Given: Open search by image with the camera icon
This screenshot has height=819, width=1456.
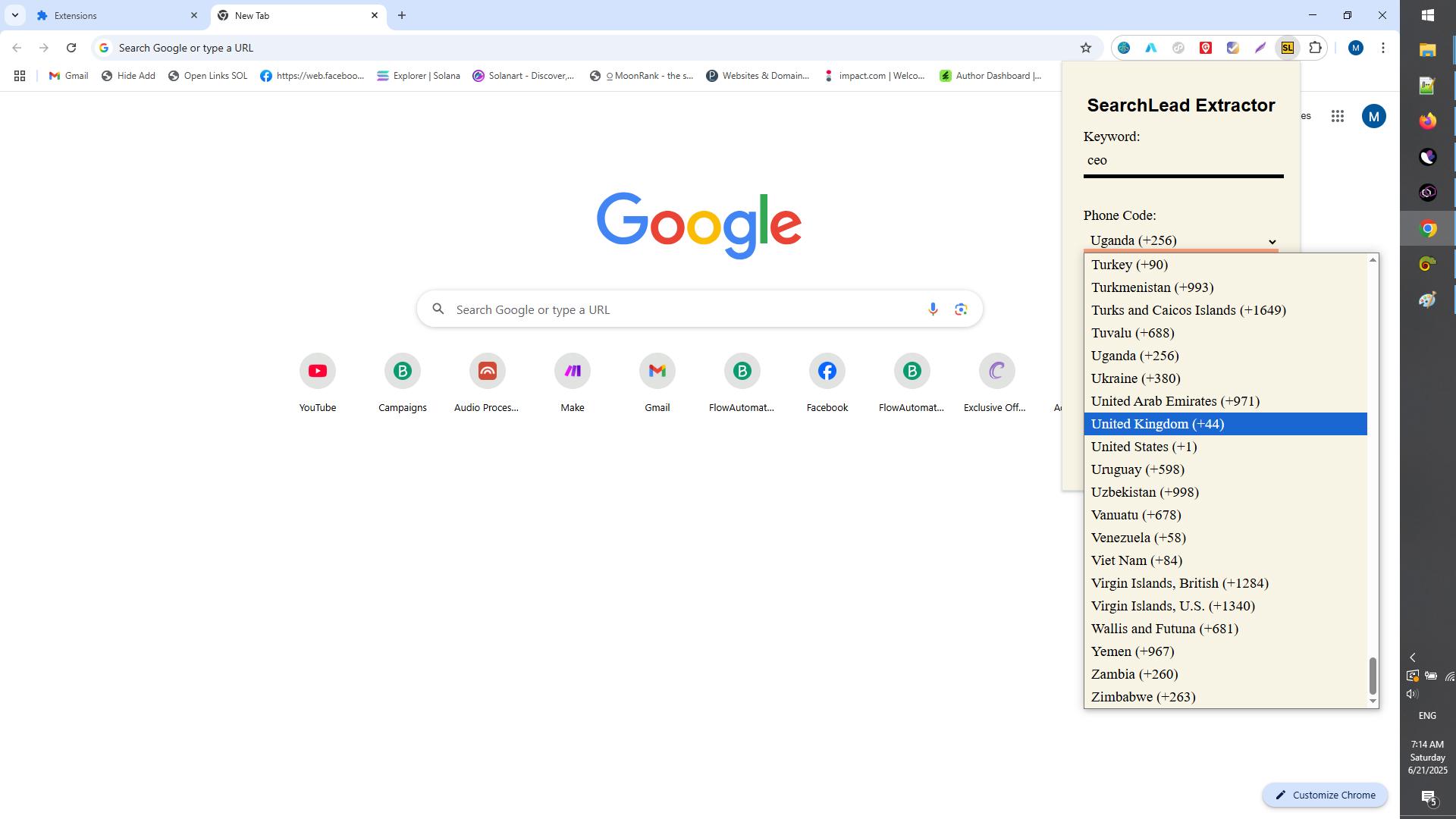Looking at the screenshot, I should [x=961, y=309].
